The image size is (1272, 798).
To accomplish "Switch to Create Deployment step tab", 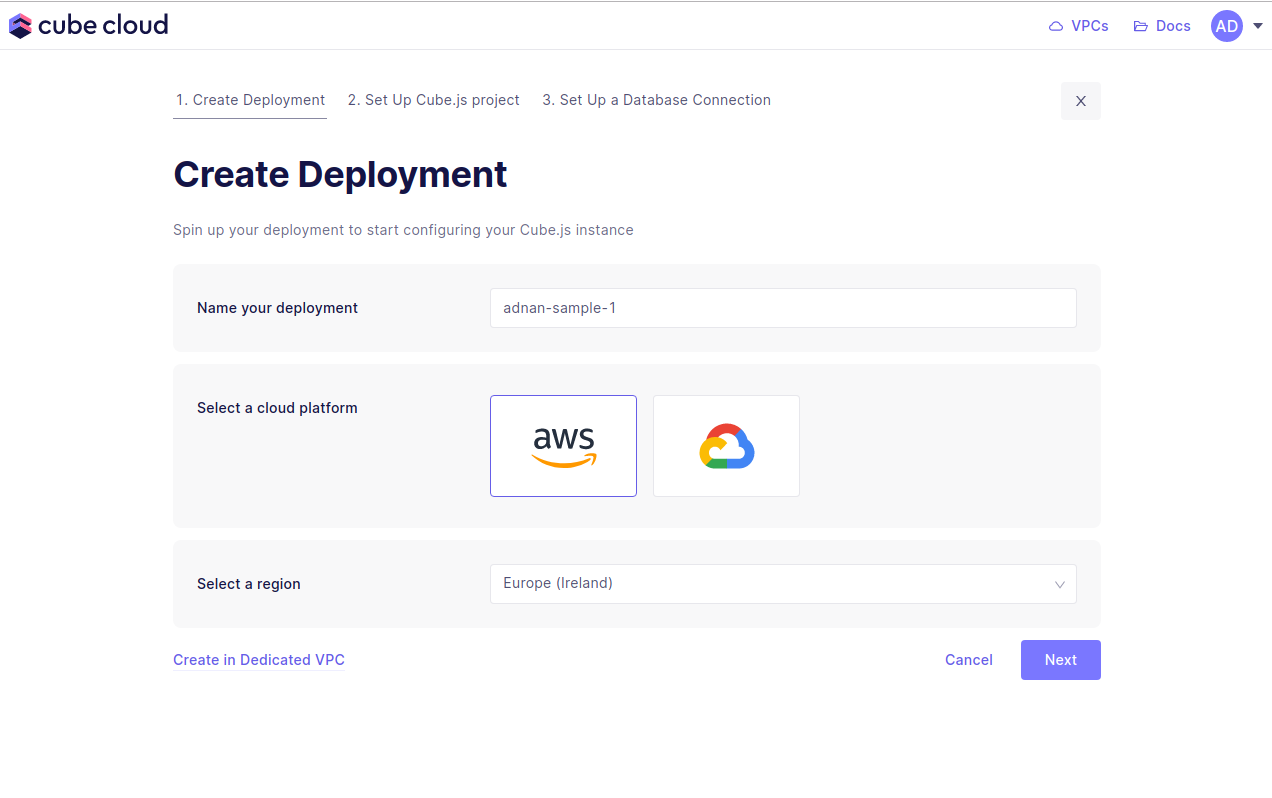I will coord(250,100).
